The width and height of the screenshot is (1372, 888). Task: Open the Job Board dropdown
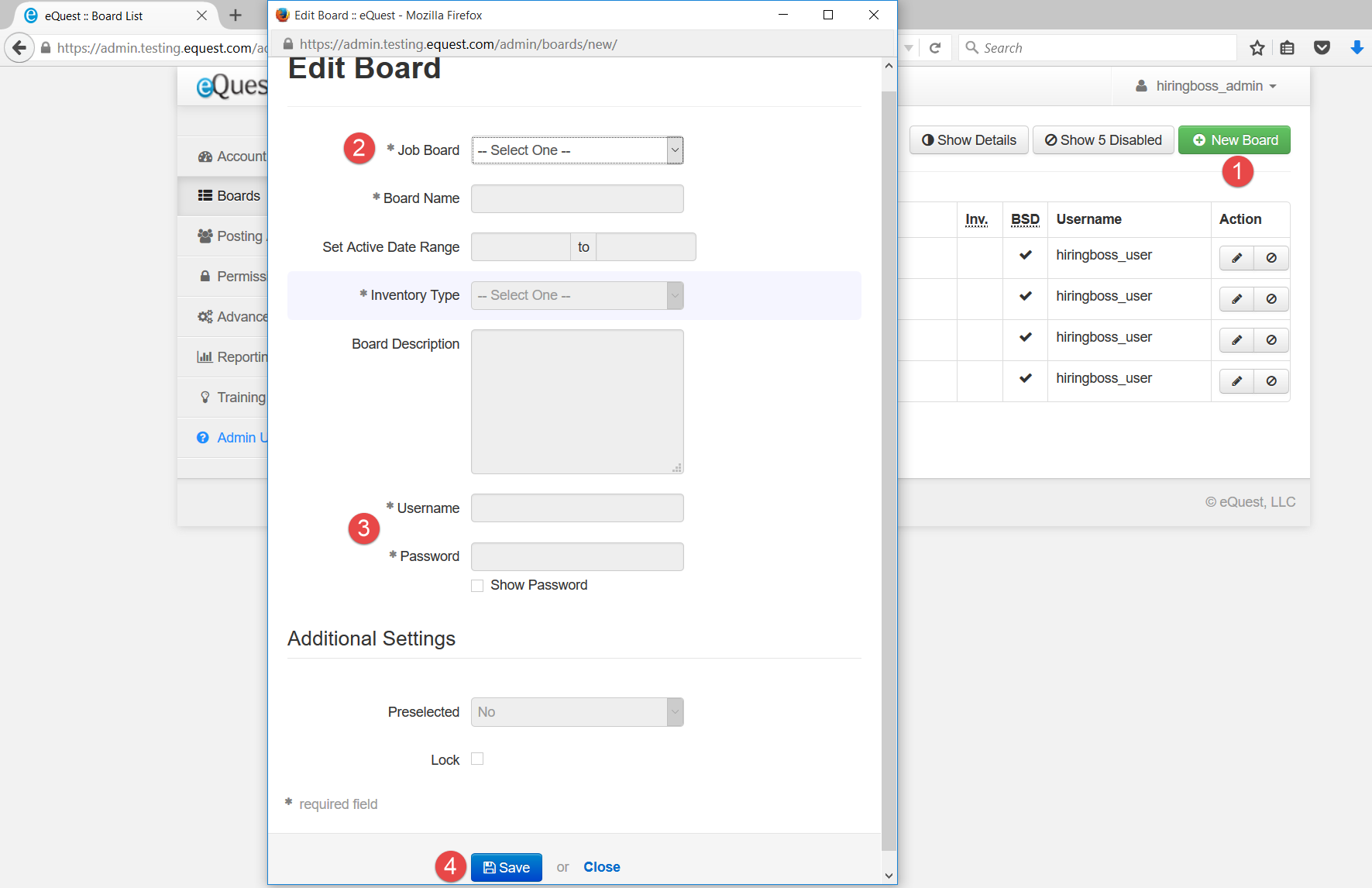coord(577,150)
